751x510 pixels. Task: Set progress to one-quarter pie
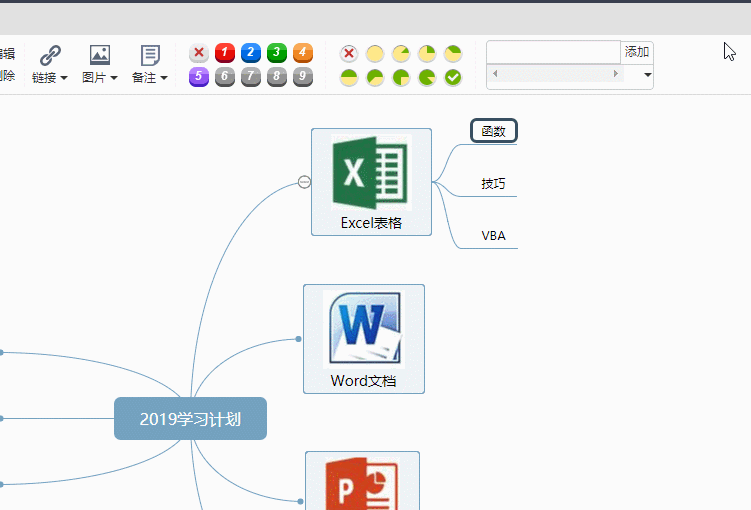[x=427, y=54]
